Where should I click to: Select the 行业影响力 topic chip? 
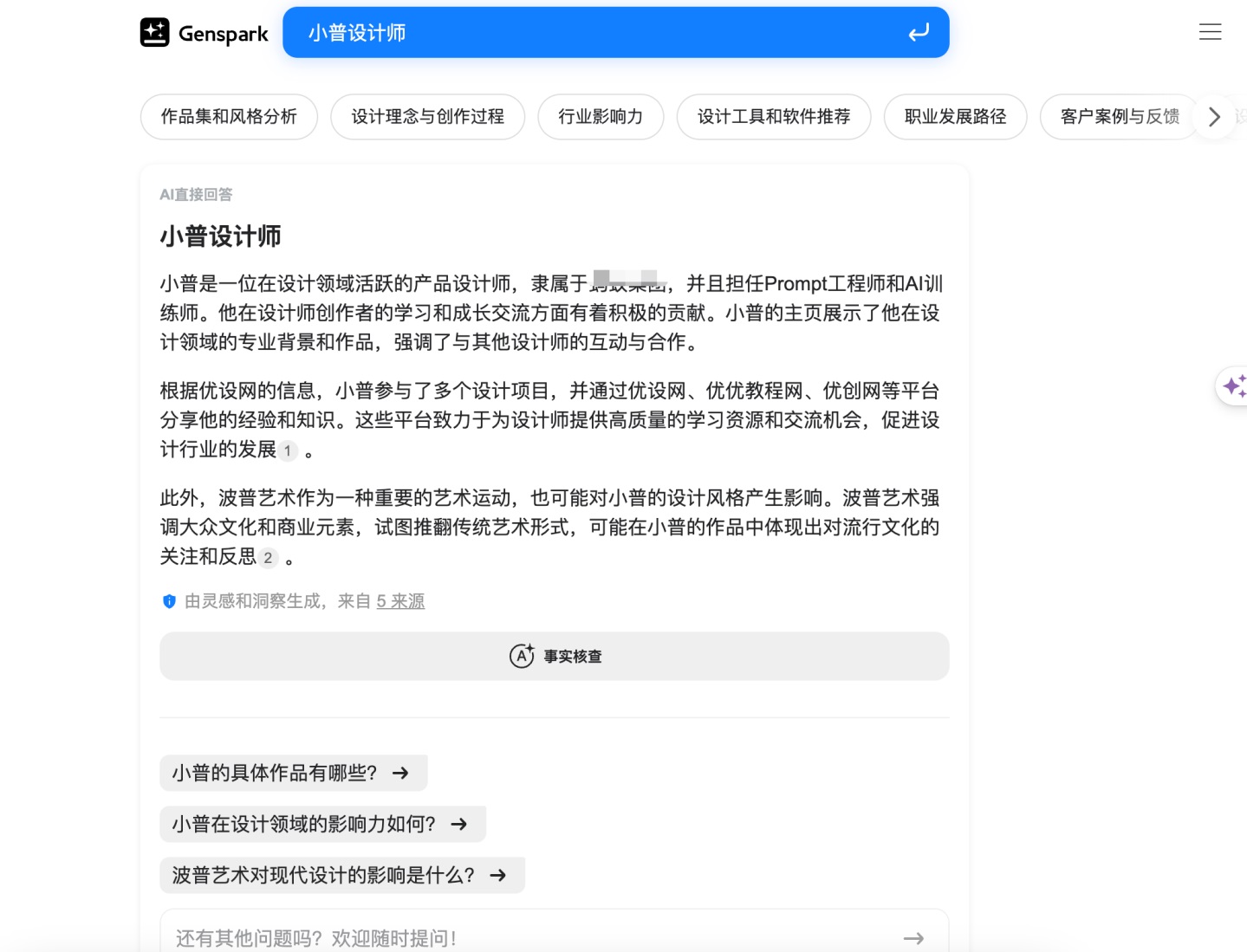click(x=601, y=117)
